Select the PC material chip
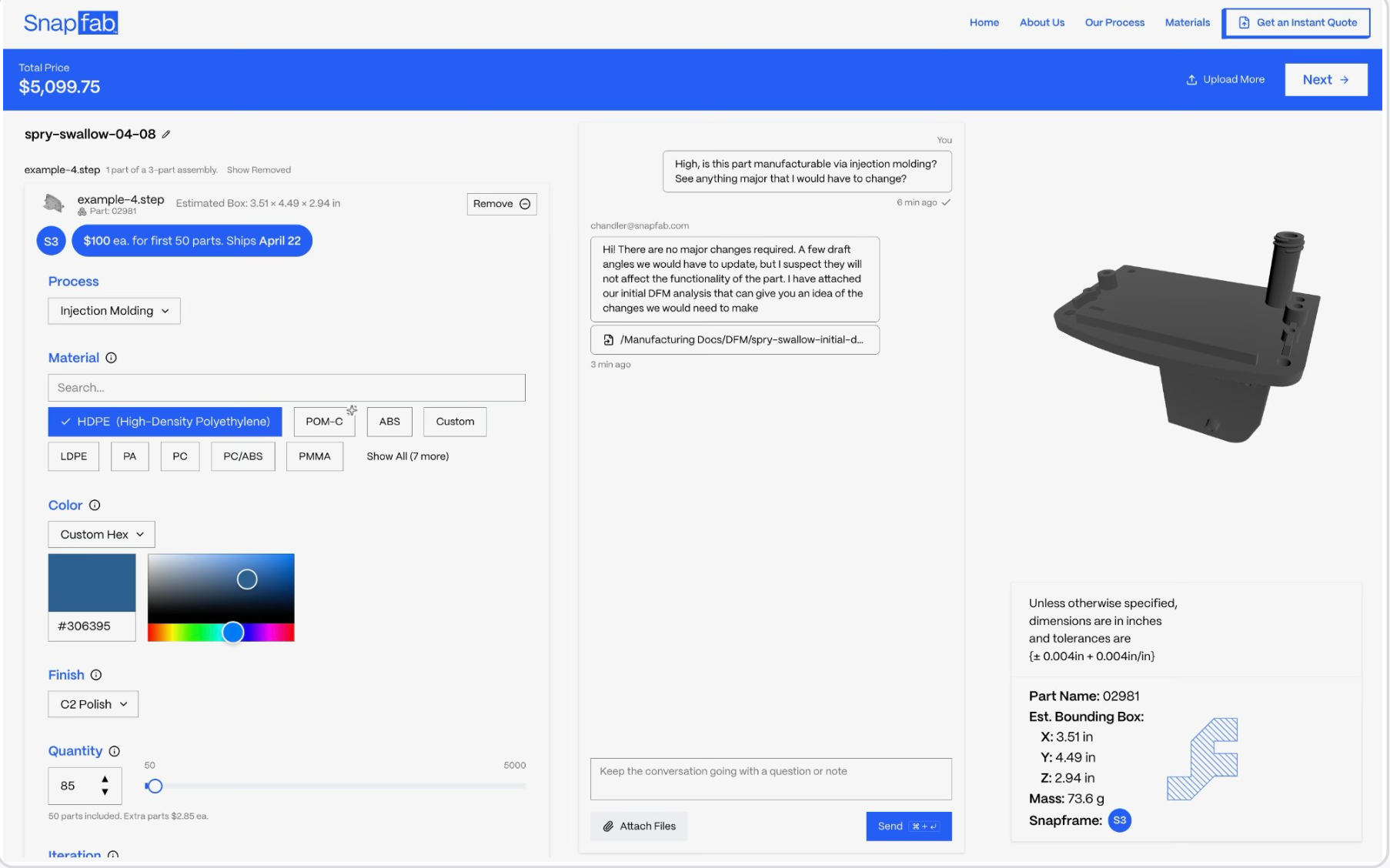This screenshot has height=868, width=1390. [180, 456]
